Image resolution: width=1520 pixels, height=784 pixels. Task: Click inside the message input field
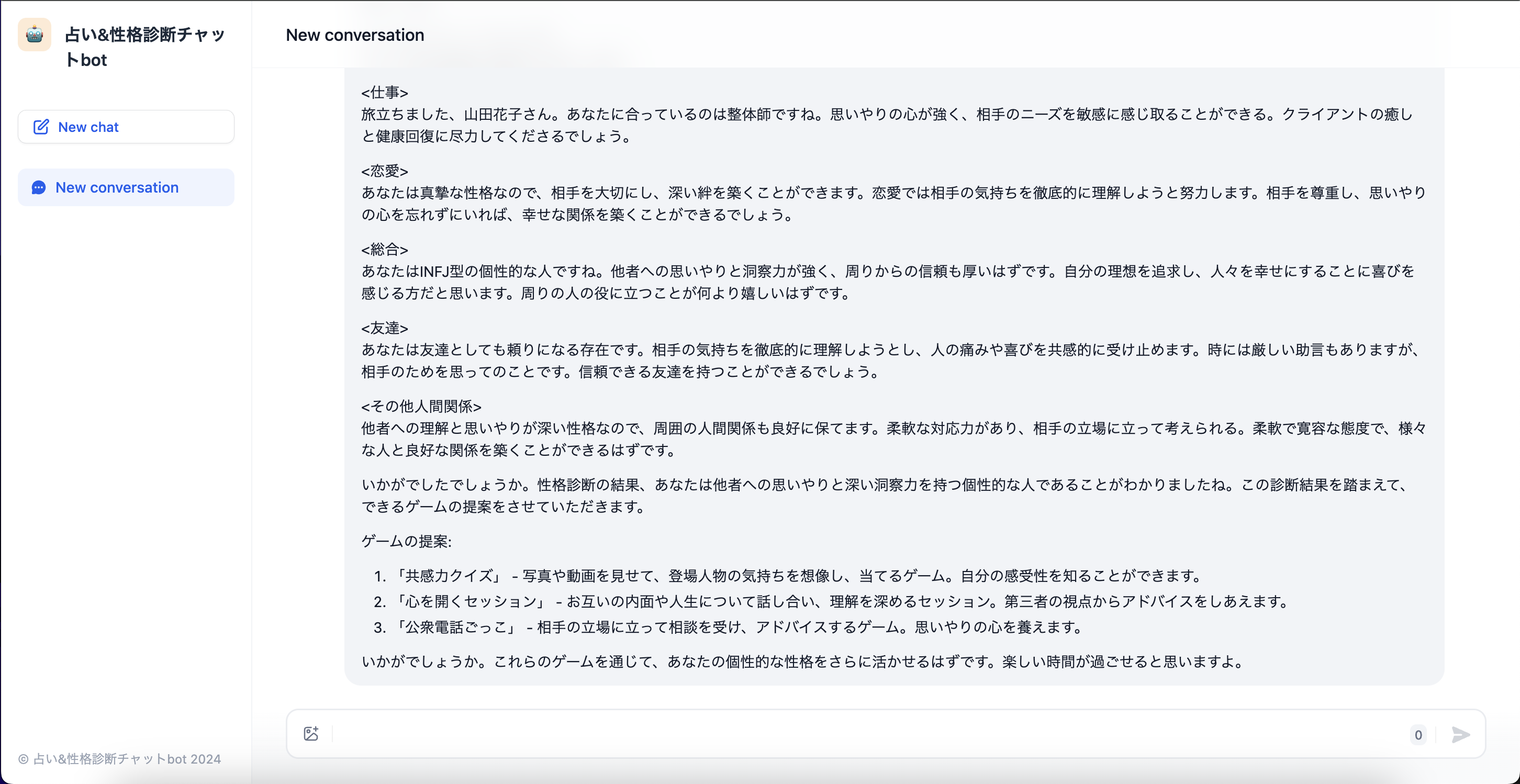826,735
